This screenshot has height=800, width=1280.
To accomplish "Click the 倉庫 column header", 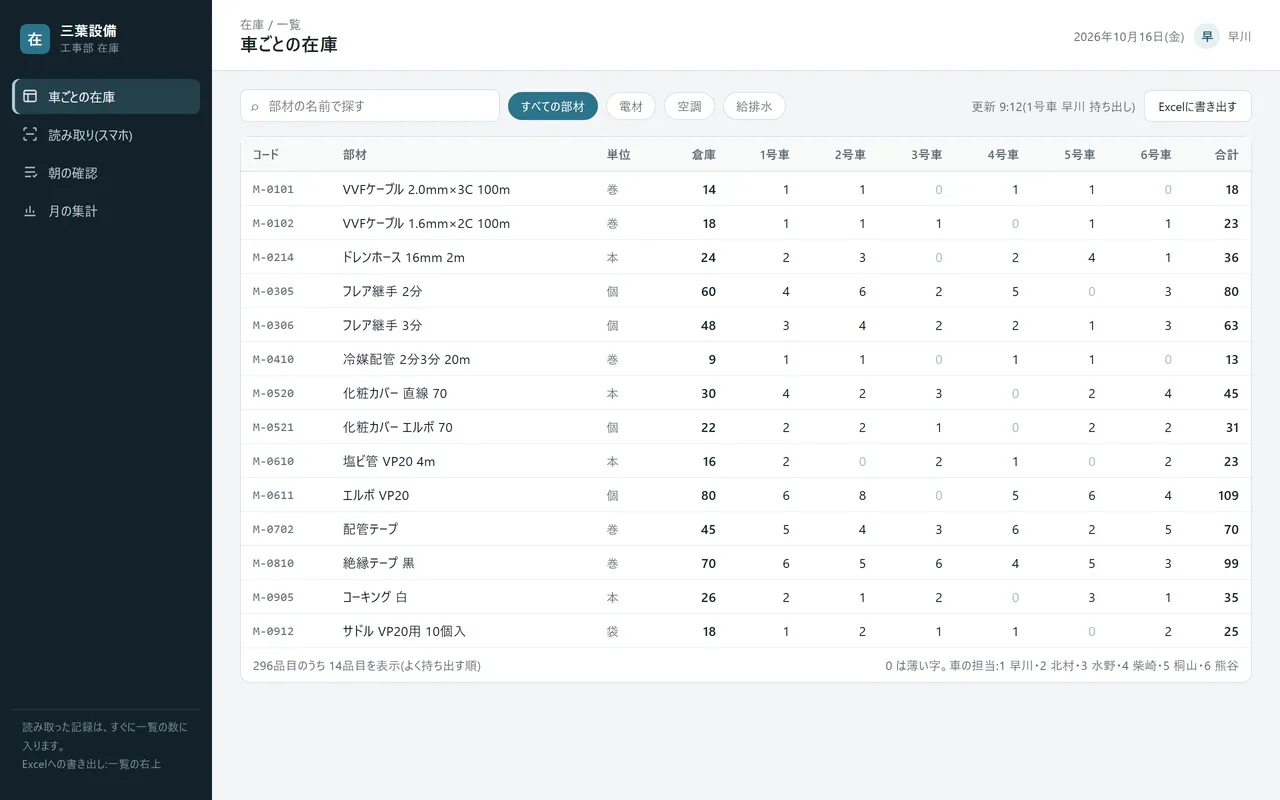I will [704, 155].
